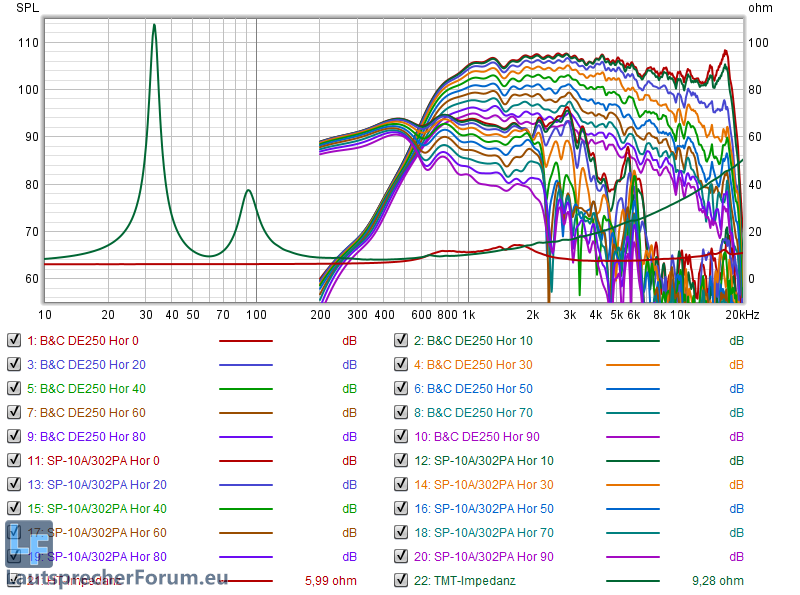Toggle checkbox for B&C DE250 Hor 10
Screen dimensions: 800x595
point(401,341)
